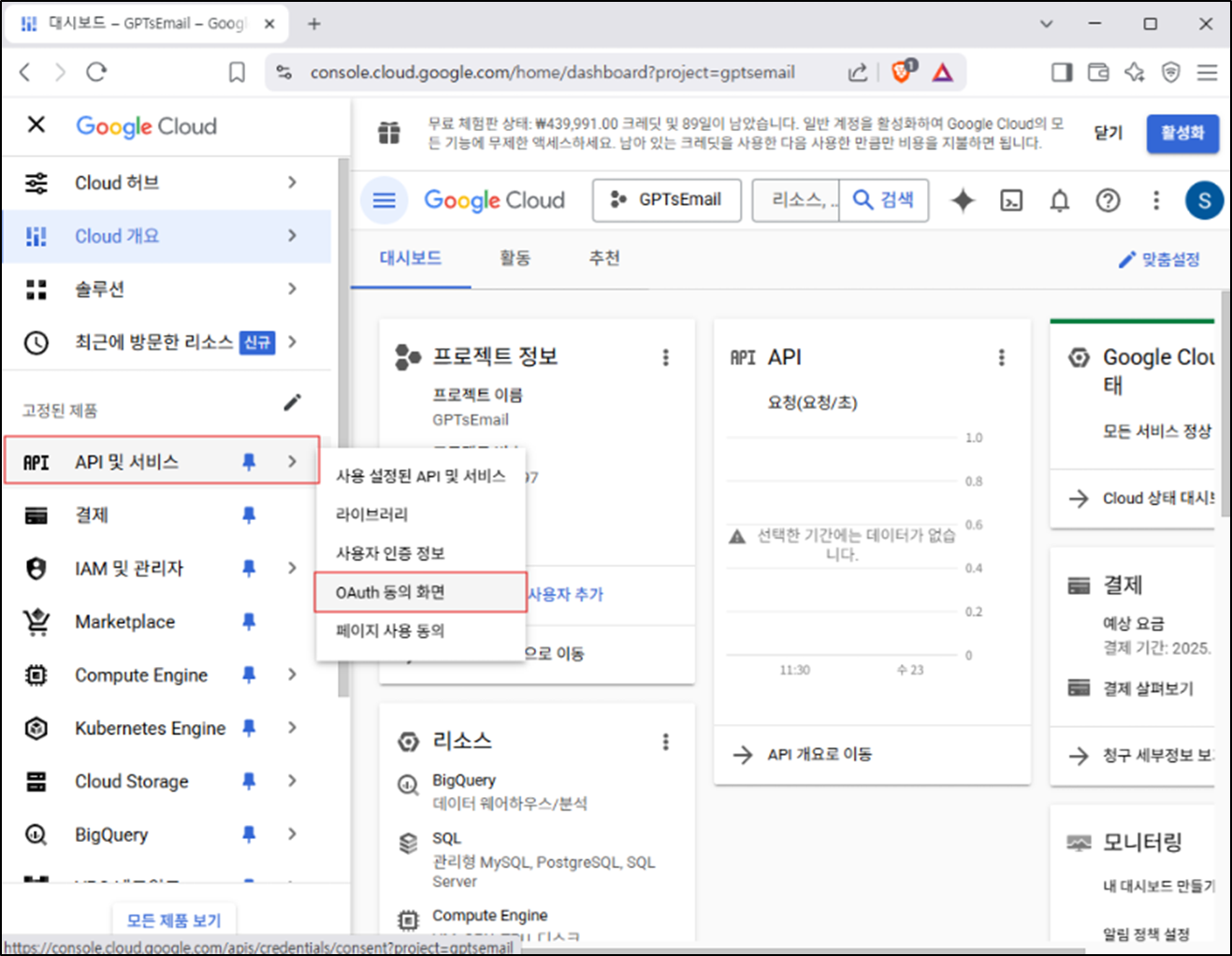
Task: Select 페이지 사용 동의 menu item
Action: [421, 631]
